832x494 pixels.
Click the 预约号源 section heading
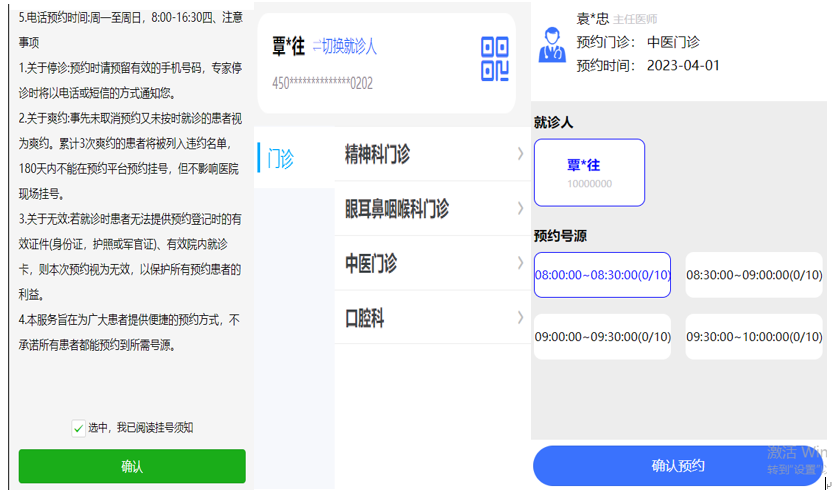(560, 236)
